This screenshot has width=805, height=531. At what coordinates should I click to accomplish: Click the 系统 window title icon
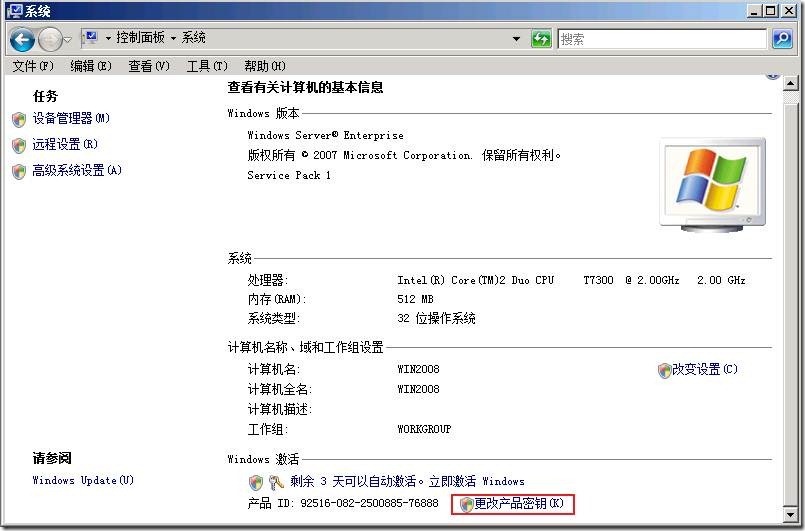pos(14,11)
